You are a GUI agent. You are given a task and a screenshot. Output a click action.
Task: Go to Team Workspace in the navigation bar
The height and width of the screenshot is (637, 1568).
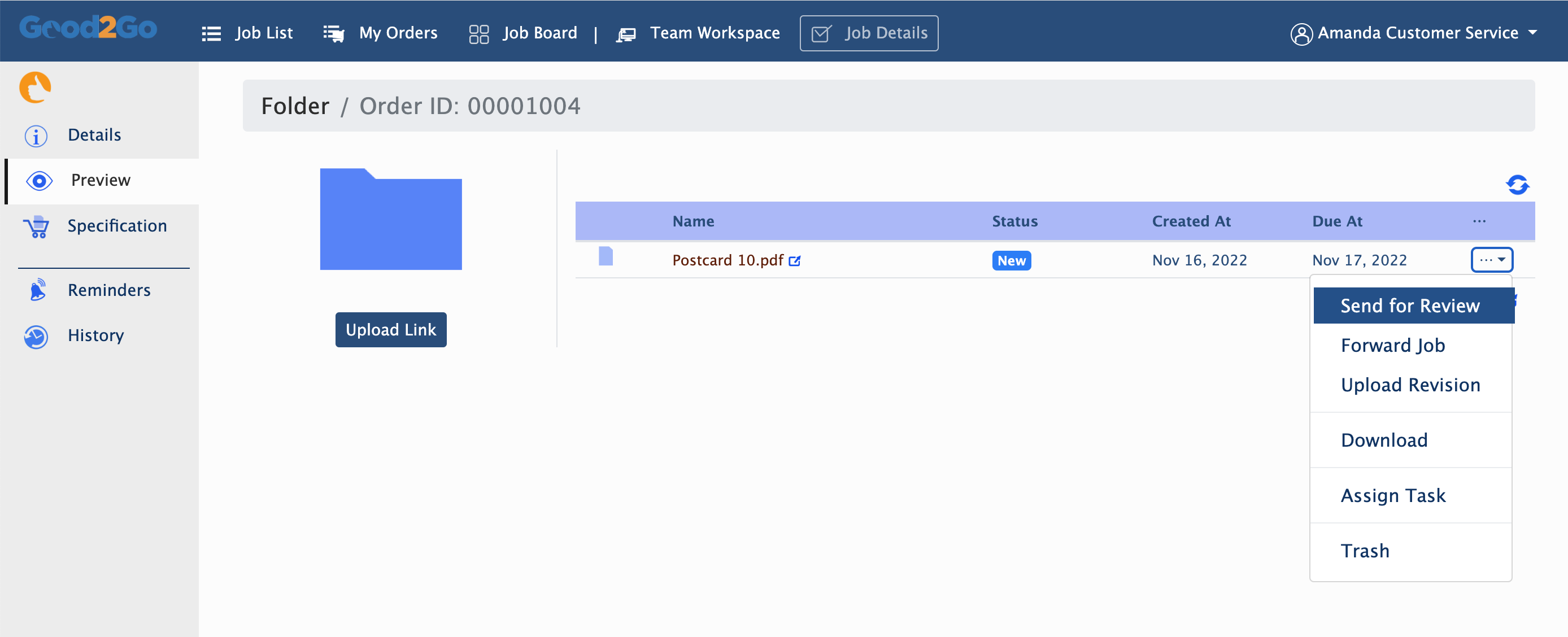[698, 33]
